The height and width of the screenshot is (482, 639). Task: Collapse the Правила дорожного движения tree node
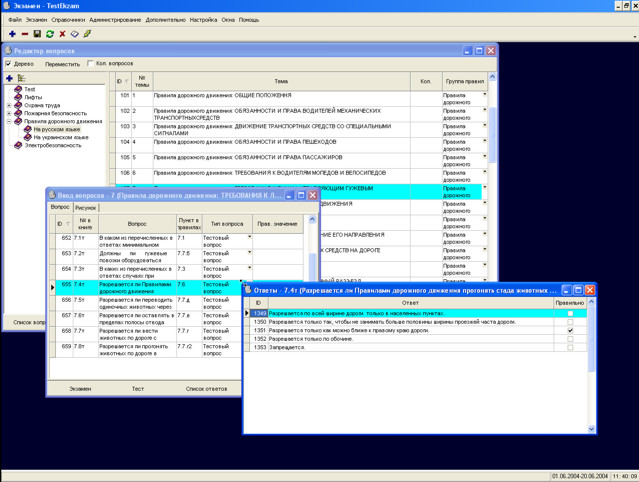coord(10,121)
